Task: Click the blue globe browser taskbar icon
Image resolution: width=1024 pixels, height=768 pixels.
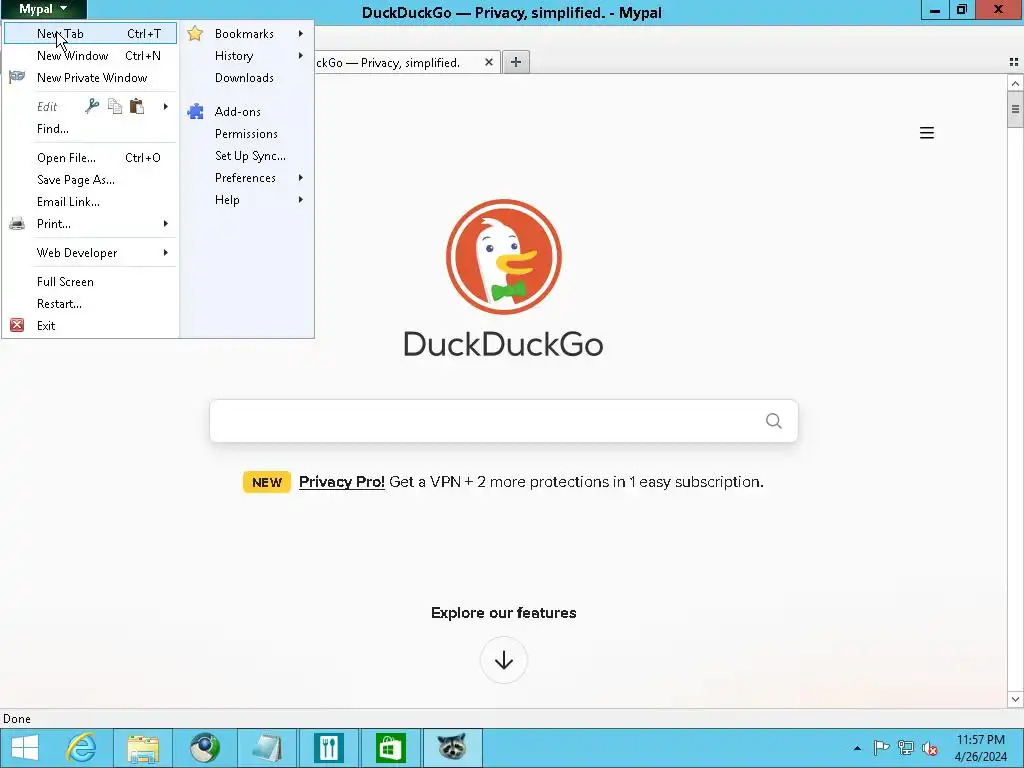Action: coord(204,748)
